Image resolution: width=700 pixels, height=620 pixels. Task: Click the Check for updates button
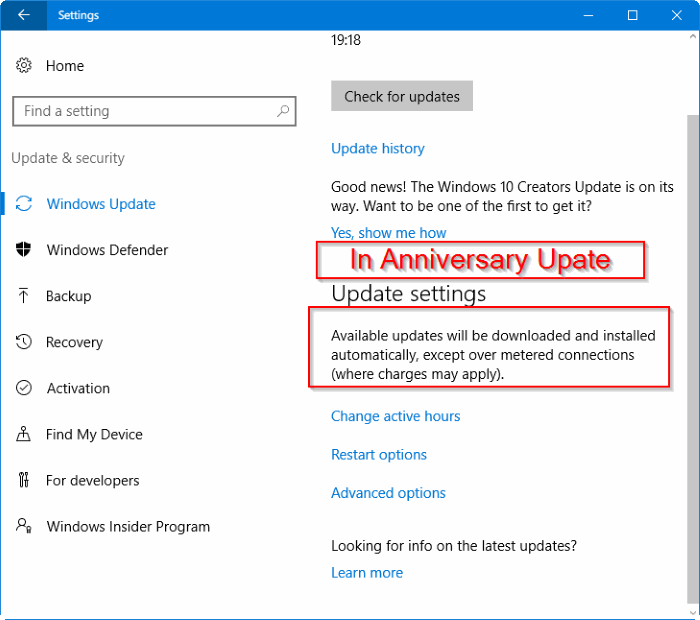(x=402, y=96)
